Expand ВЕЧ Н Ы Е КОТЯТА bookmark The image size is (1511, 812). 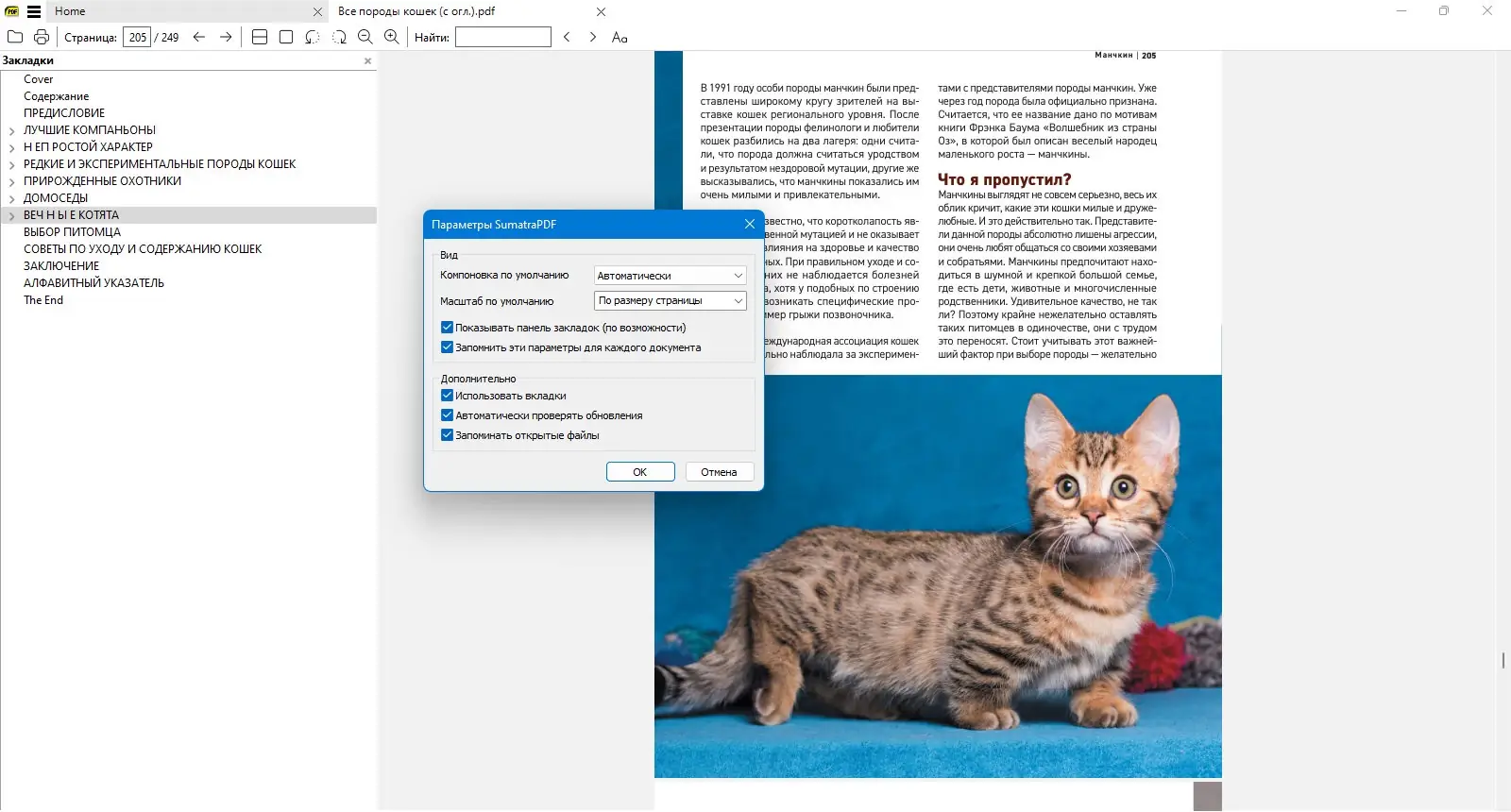click(x=11, y=216)
